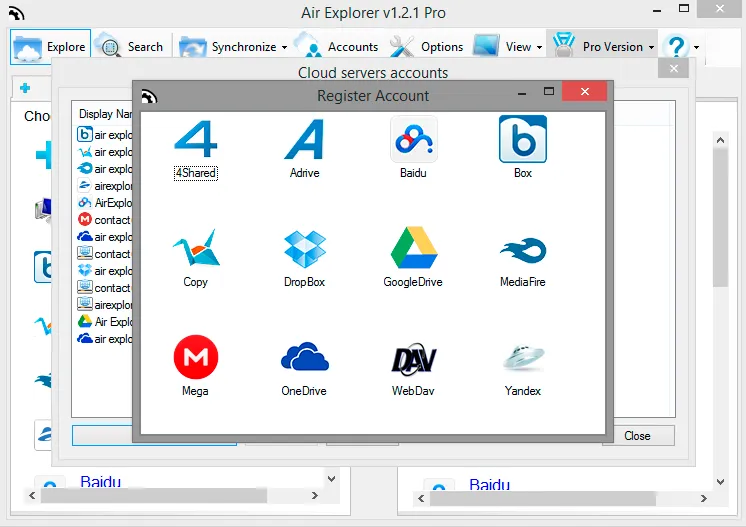Choose the Yandex flying saucer icon
Viewport: 746px width, 527px height.
point(522,357)
